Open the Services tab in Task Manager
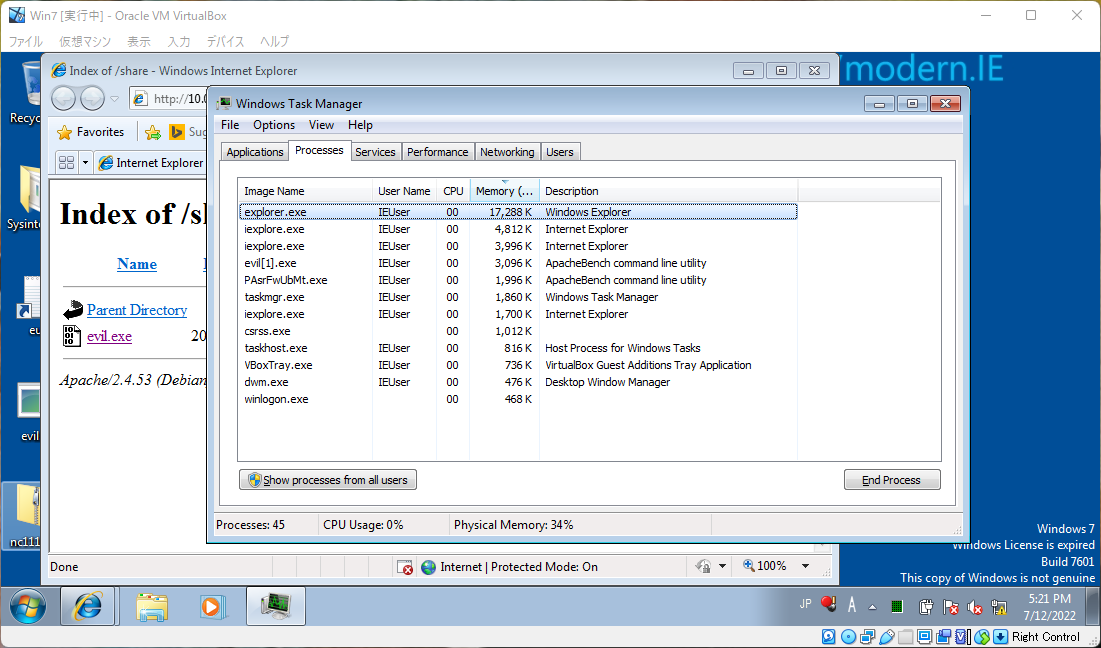The image size is (1101, 648). tap(375, 152)
